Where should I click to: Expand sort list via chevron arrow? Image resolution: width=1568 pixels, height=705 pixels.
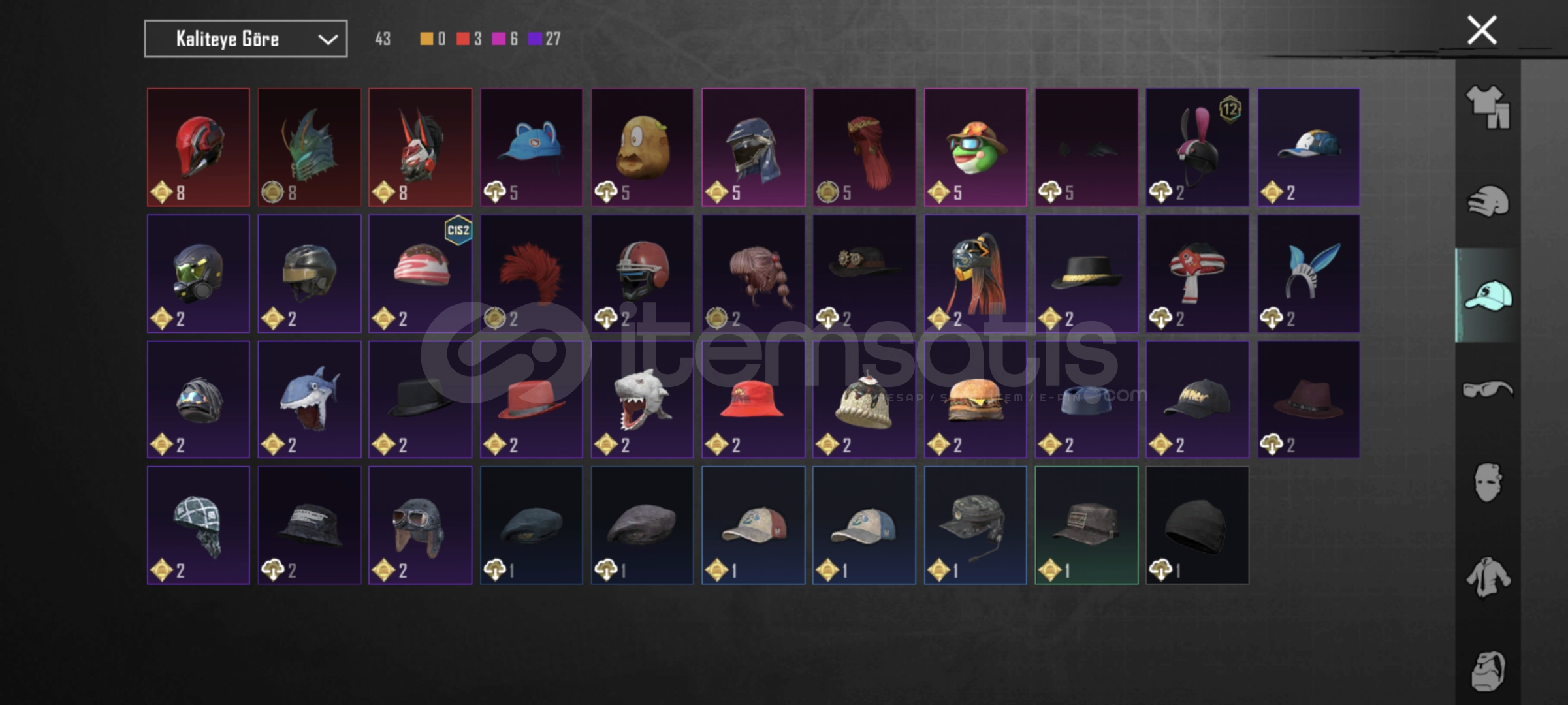coord(328,40)
